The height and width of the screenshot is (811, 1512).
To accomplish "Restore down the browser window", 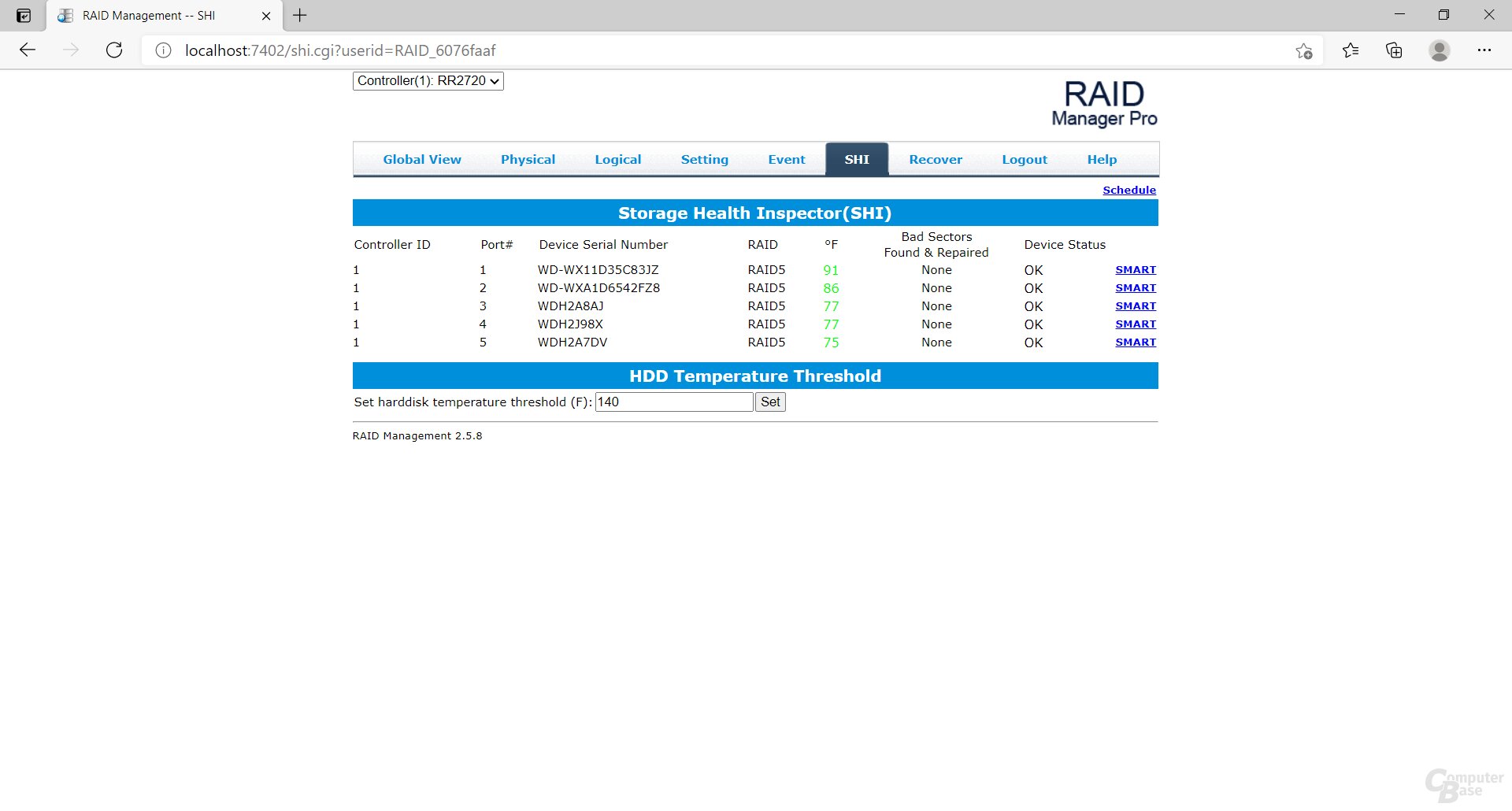I will coord(1443,15).
